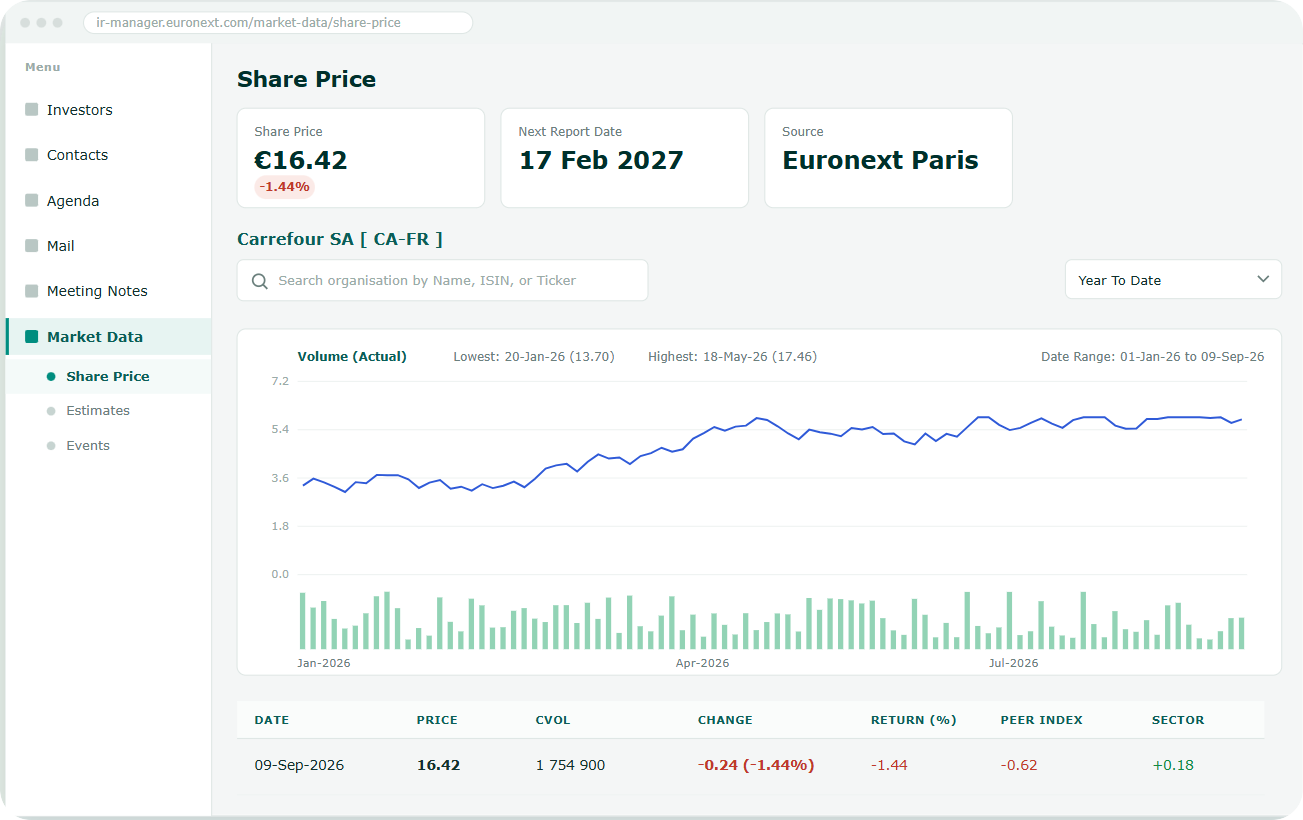Click the 7.2 y-axis label

279,381
